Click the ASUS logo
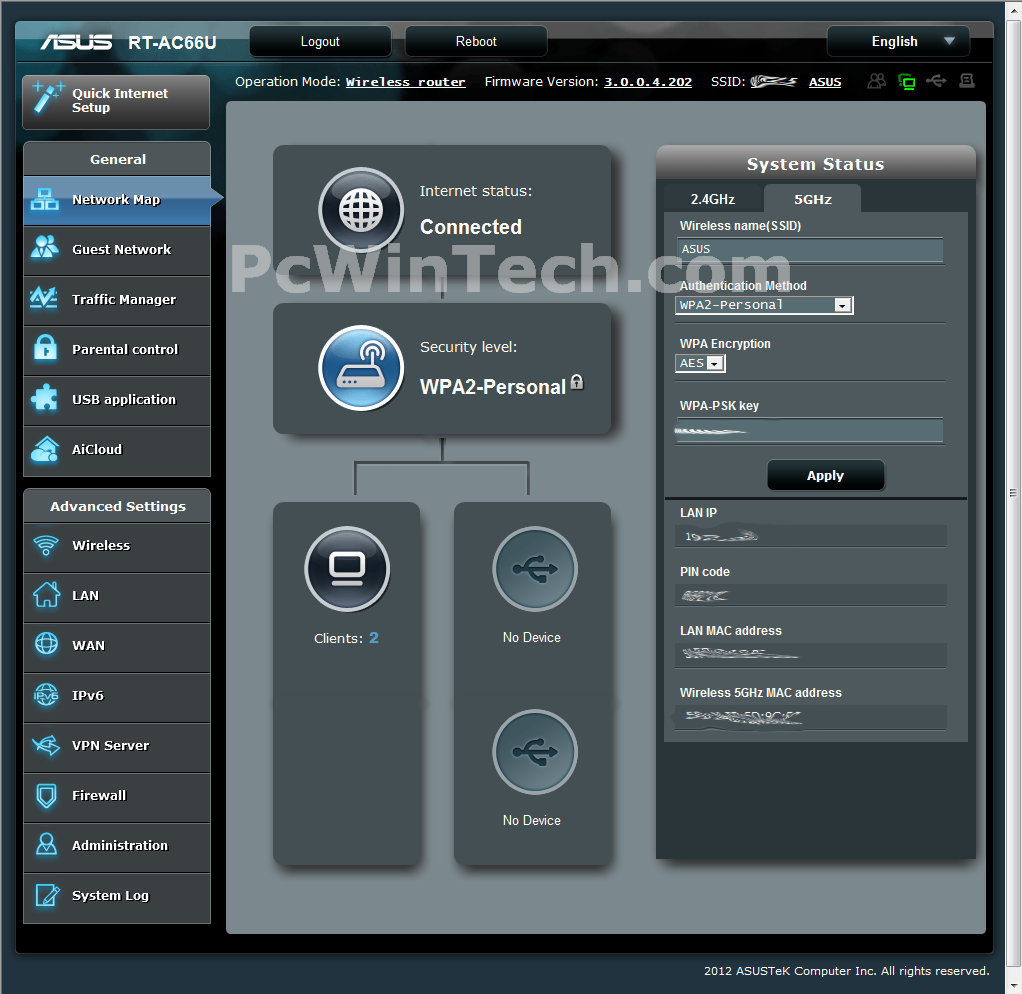Screen dimensions: 1022x994 76,42
